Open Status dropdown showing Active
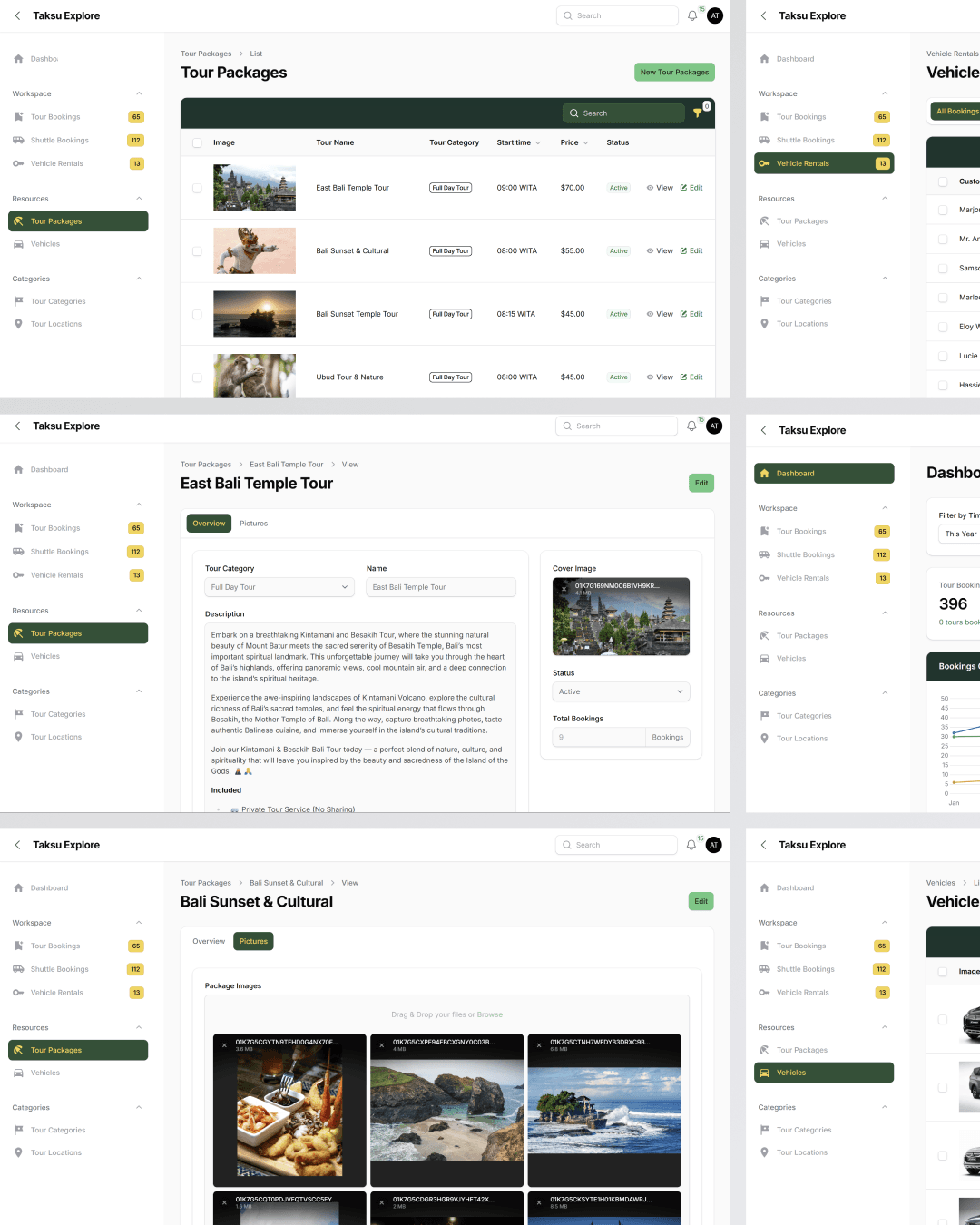 (x=622, y=691)
